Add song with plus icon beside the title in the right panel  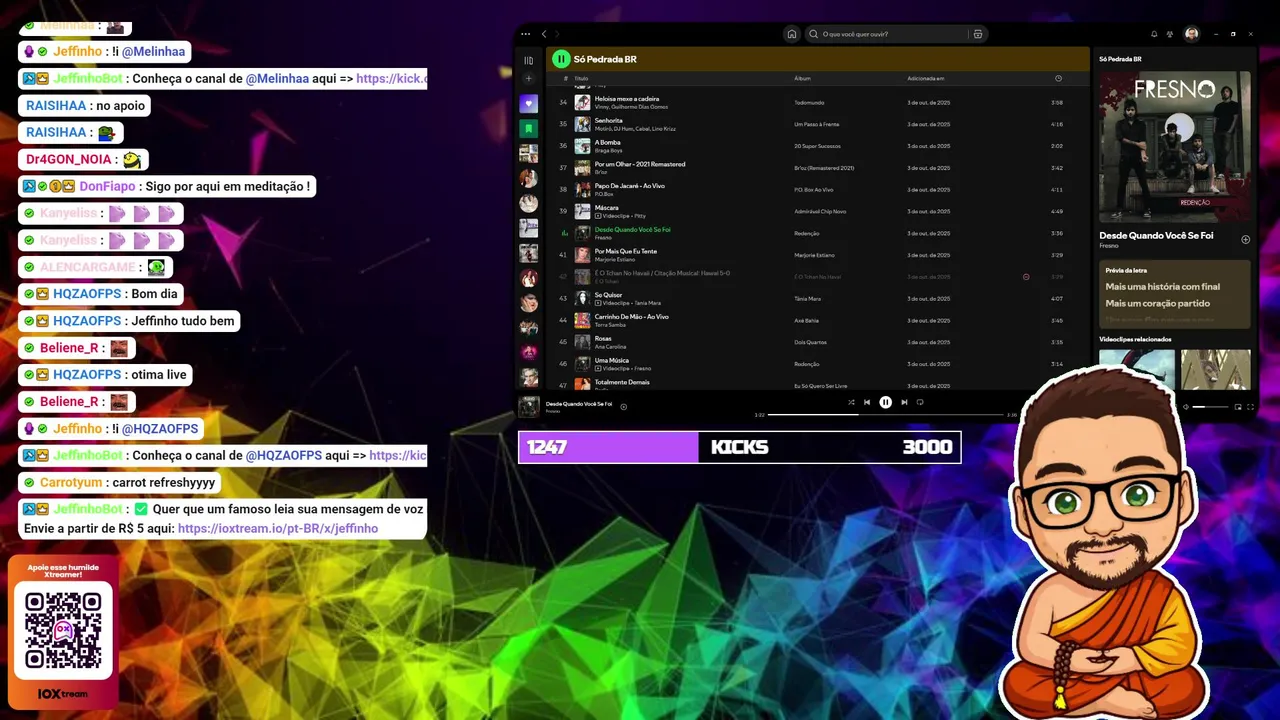click(x=1246, y=240)
